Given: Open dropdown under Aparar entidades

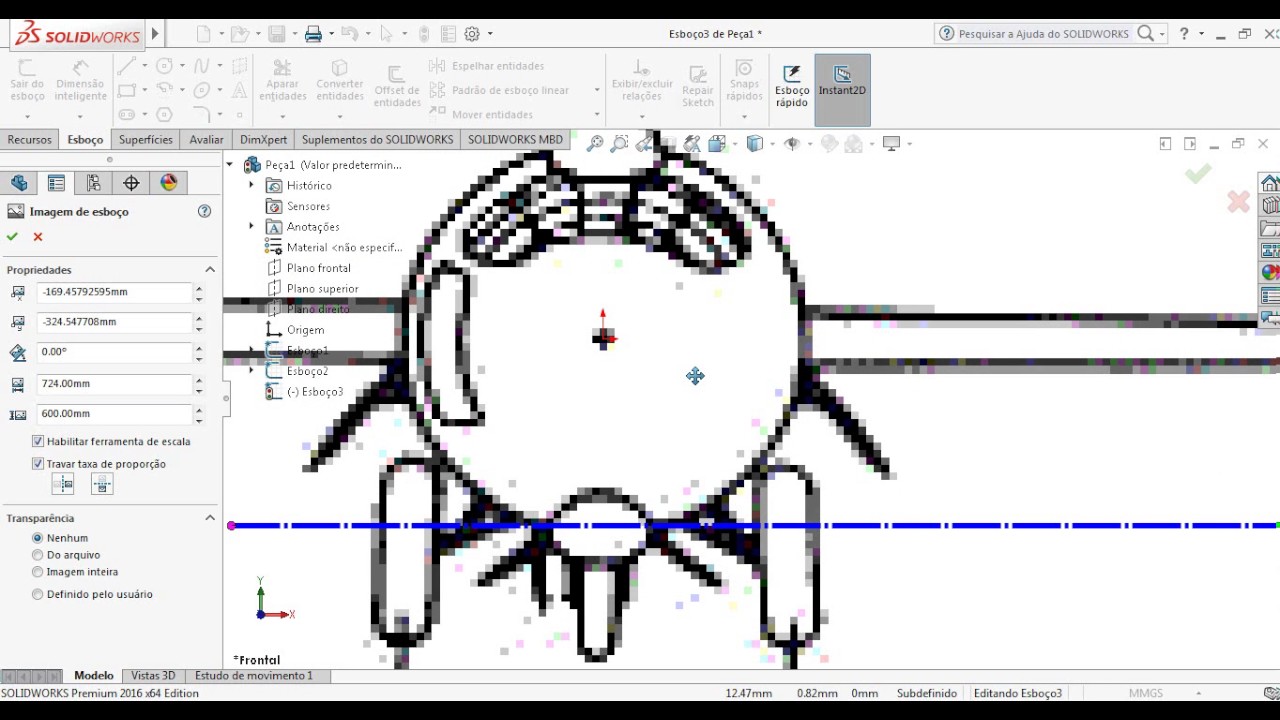Looking at the screenshot, I should point(282,115).
